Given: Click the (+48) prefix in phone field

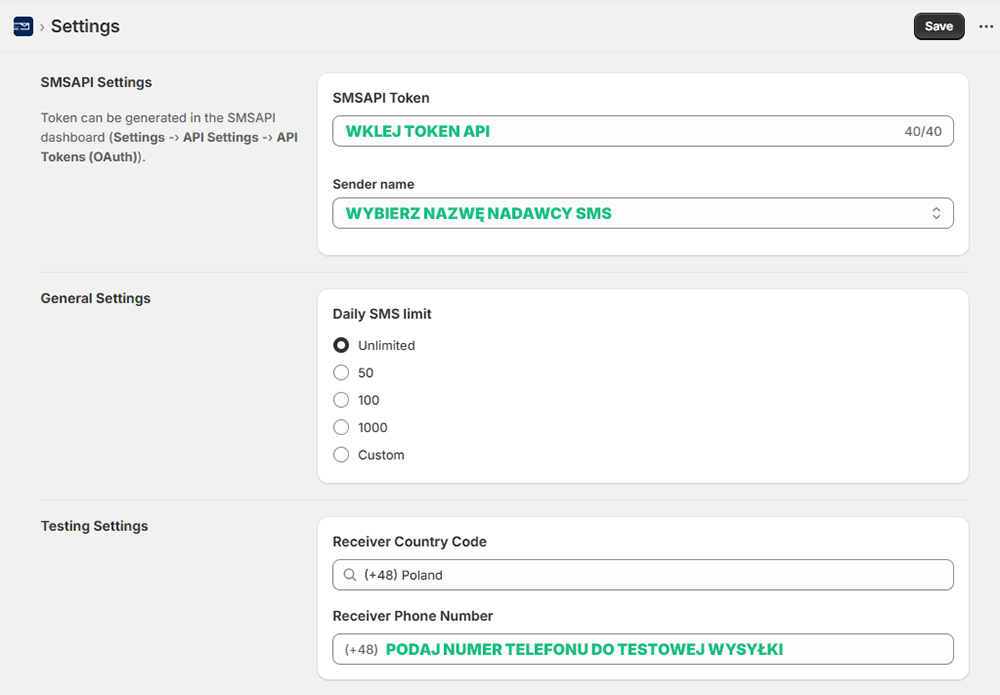Looking at the screenshot, I should tap(362, 650).
